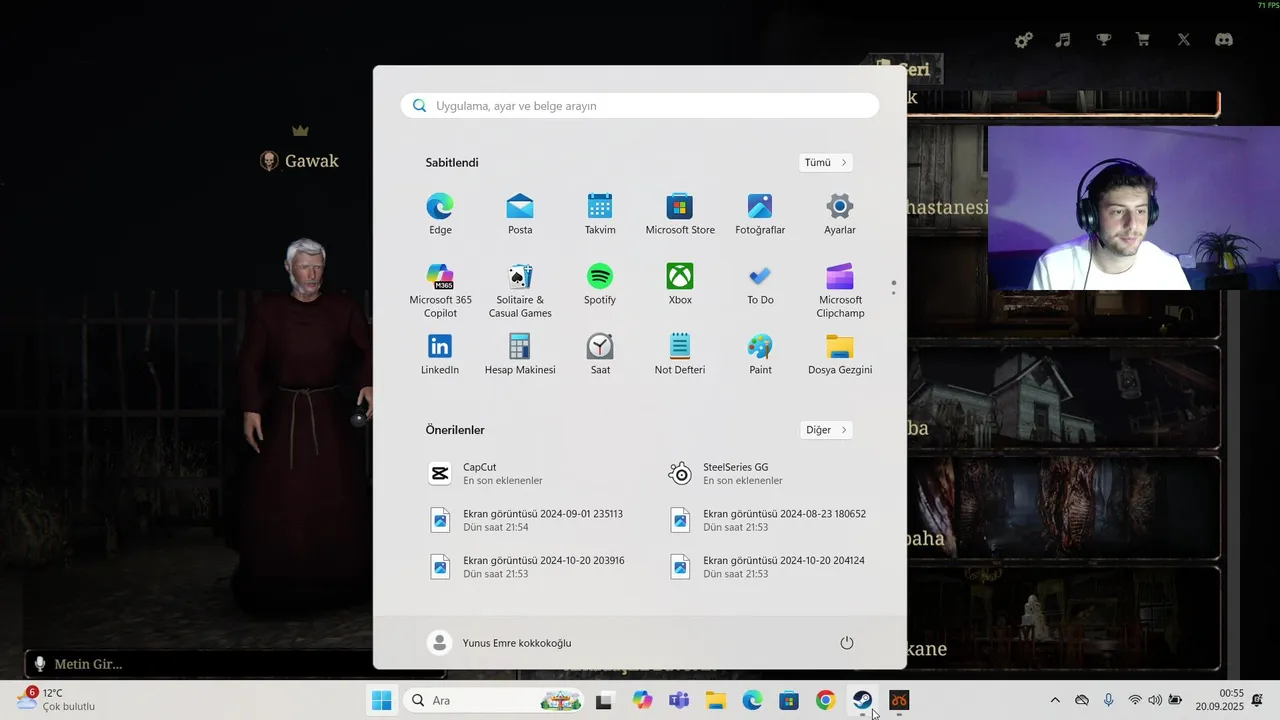
Task: Open Hesap Makinesi calculator
Action: (x=520, y=354)
